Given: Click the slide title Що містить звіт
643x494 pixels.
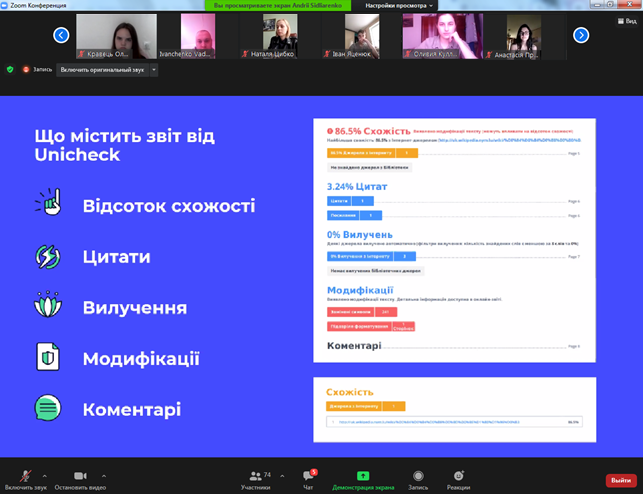Looking at the screenshot, I should click(124, 145).
